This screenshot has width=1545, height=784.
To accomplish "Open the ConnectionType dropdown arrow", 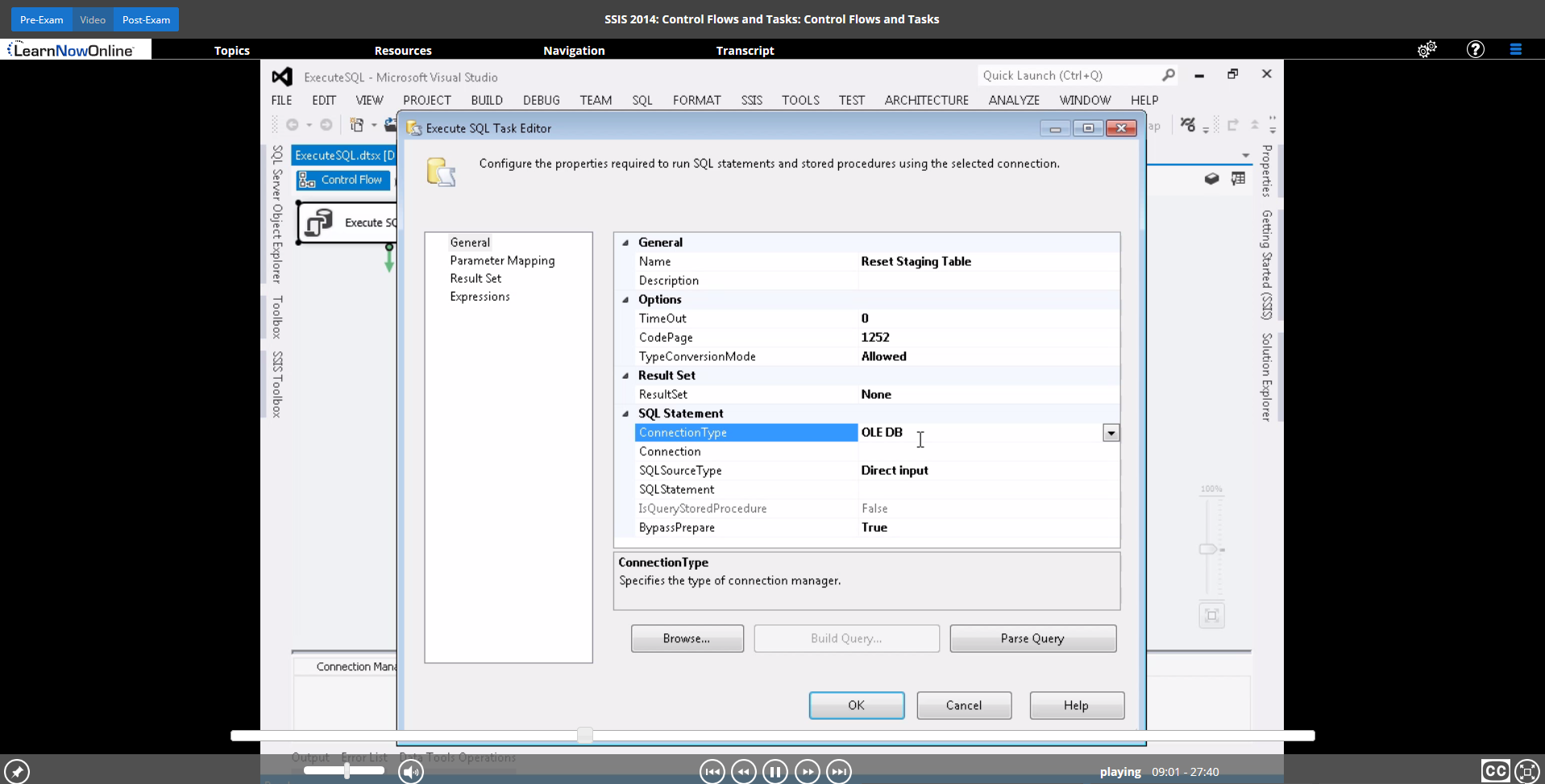I will coord(1111,433).
